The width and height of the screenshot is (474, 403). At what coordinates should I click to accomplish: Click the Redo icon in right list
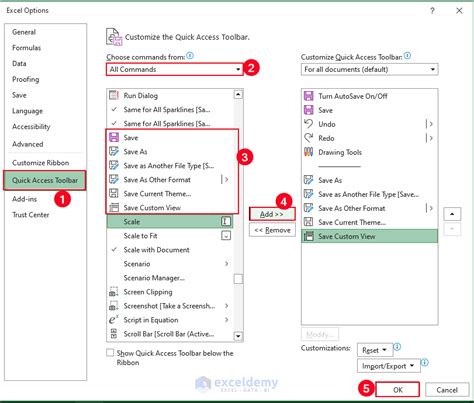pos(309,138)
